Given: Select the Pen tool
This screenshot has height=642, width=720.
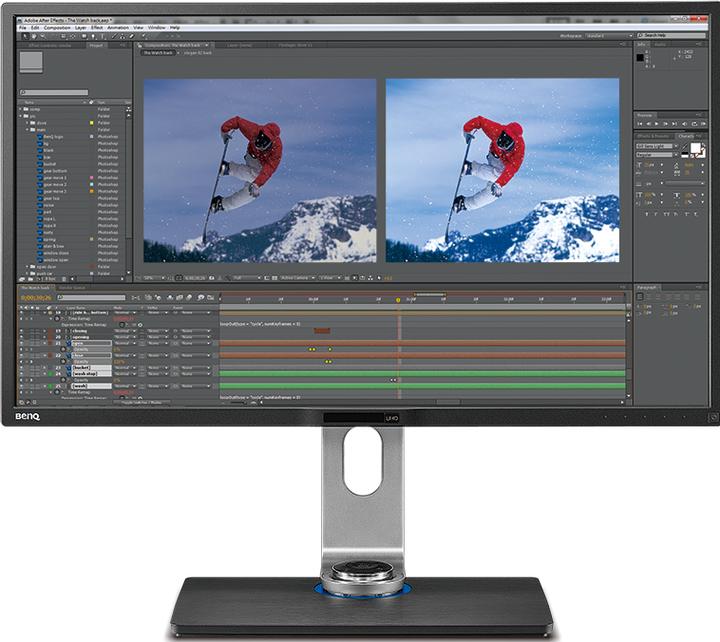Looking at the screenshot, I should pos(93,36).
